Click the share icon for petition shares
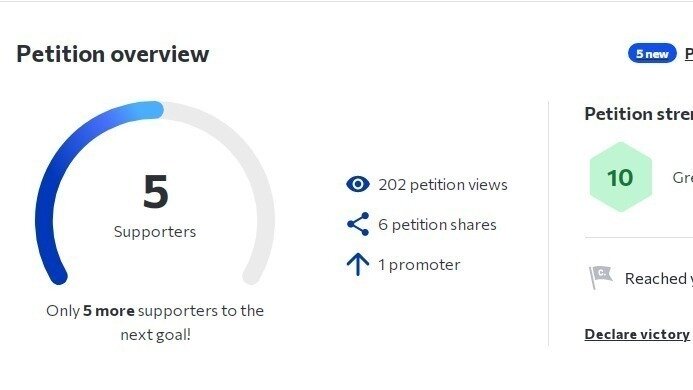693x390 pixels. click(358, 224)
